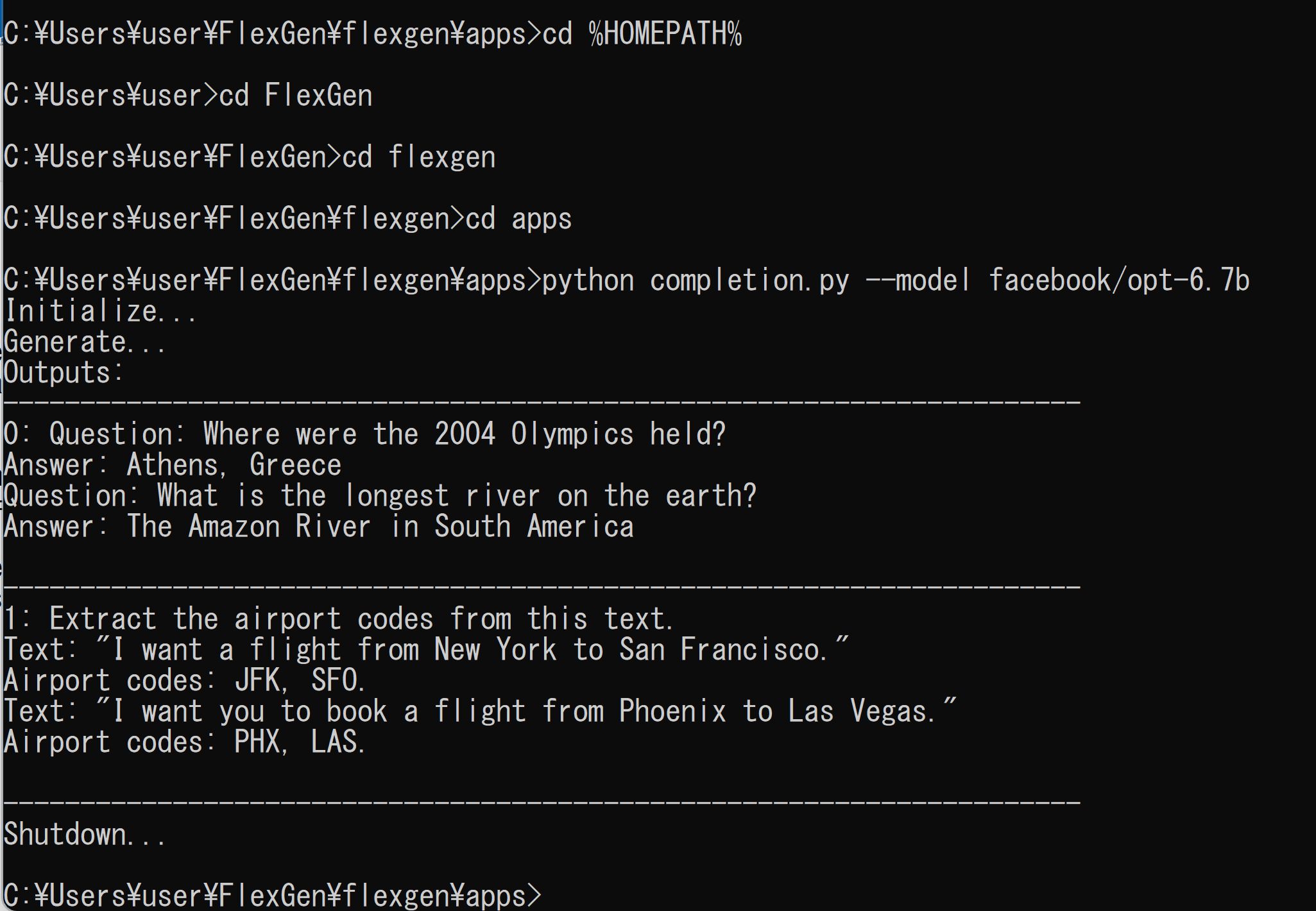This screenshot has width=1316, height=911.
Task: Click the facebook/opt-6.7b model argument
Action: tap(1119, 280)
